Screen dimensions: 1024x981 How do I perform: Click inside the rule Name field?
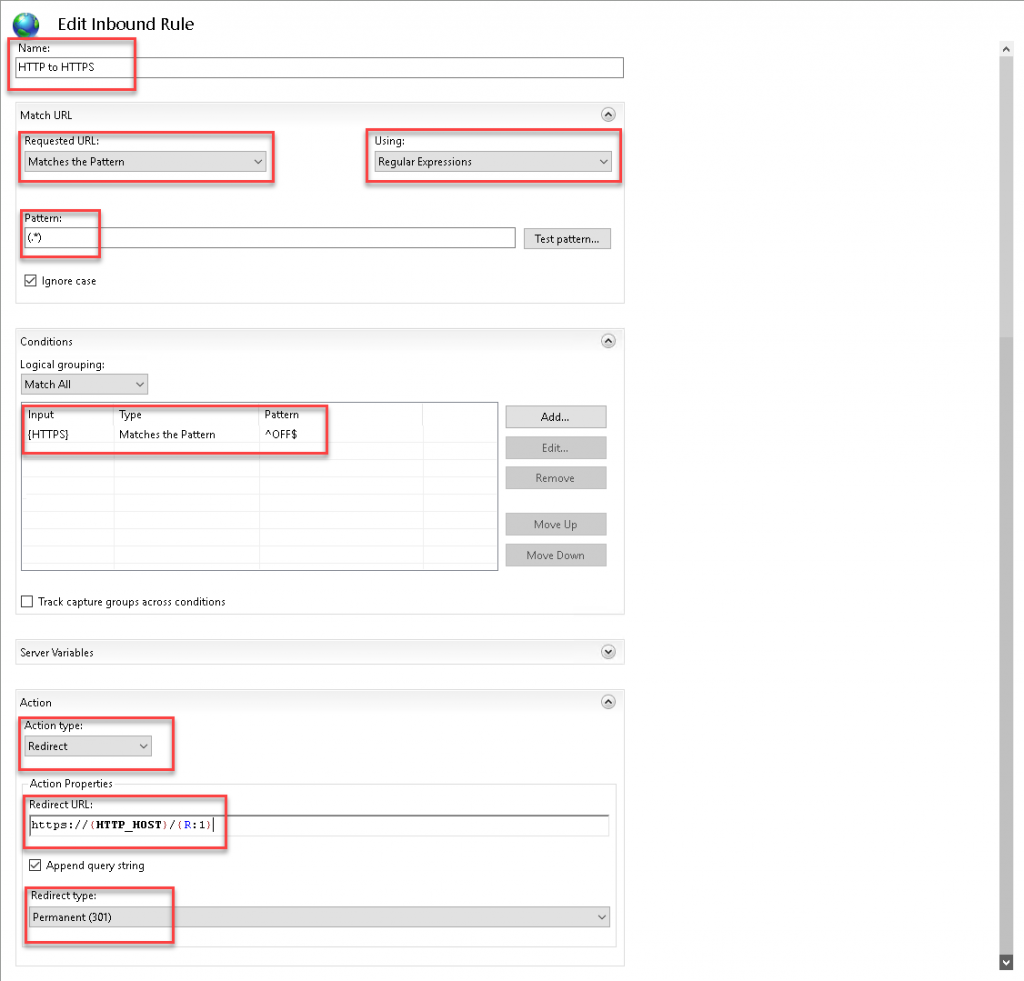pyautogui.click(x=320, y=67)
